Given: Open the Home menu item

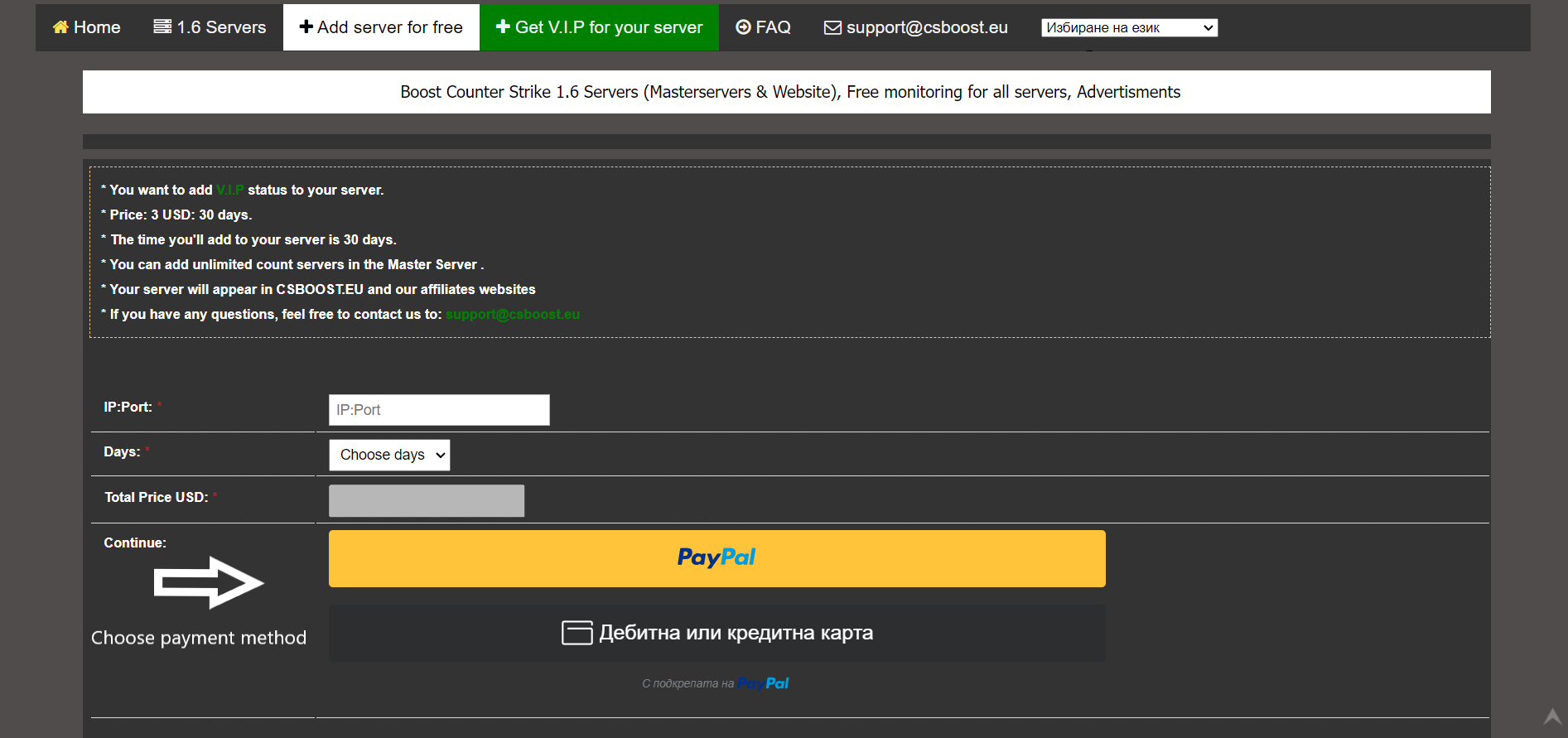Looking at the screenshot, I should [86, 27].
